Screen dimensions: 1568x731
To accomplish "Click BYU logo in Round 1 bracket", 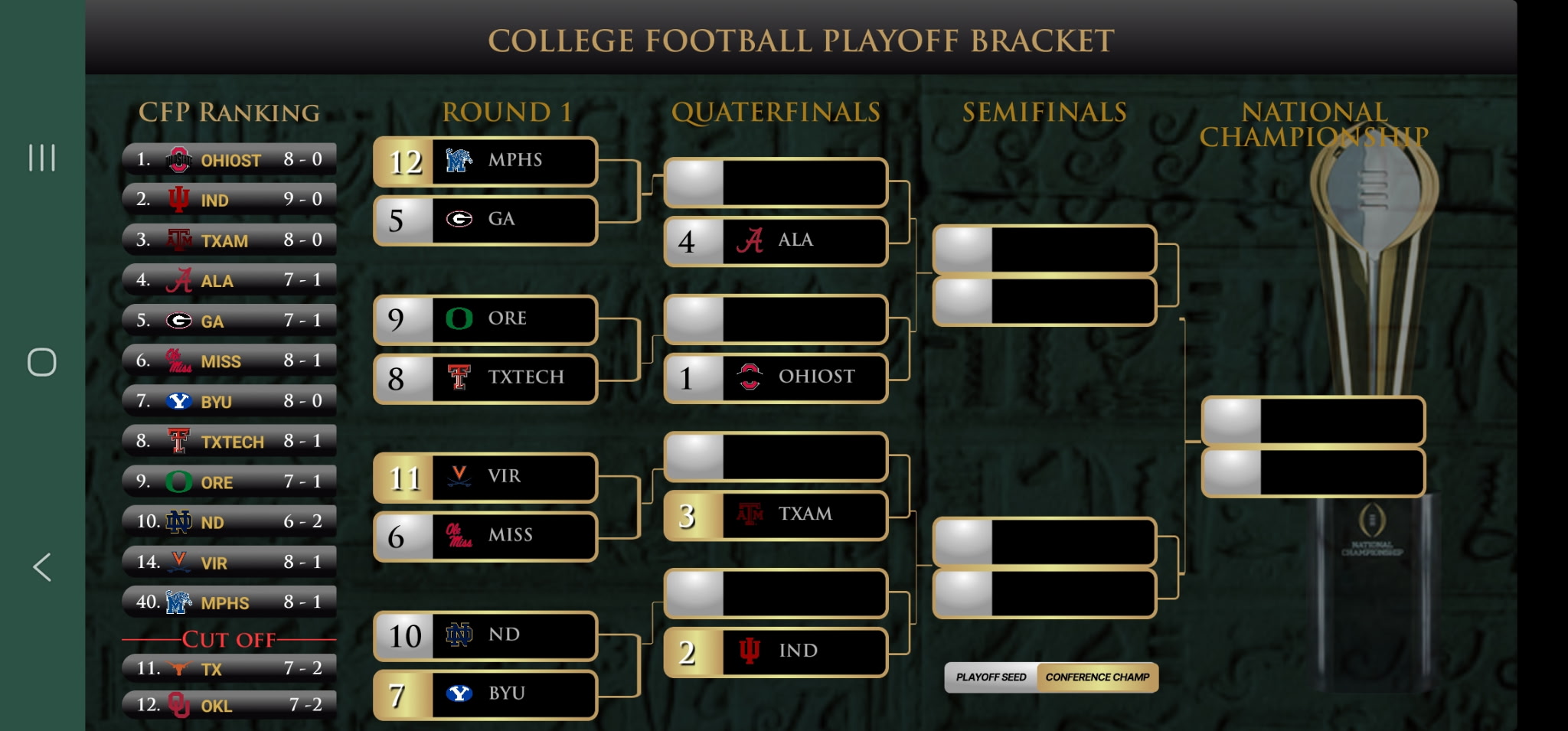I will [x=459, y=693].
